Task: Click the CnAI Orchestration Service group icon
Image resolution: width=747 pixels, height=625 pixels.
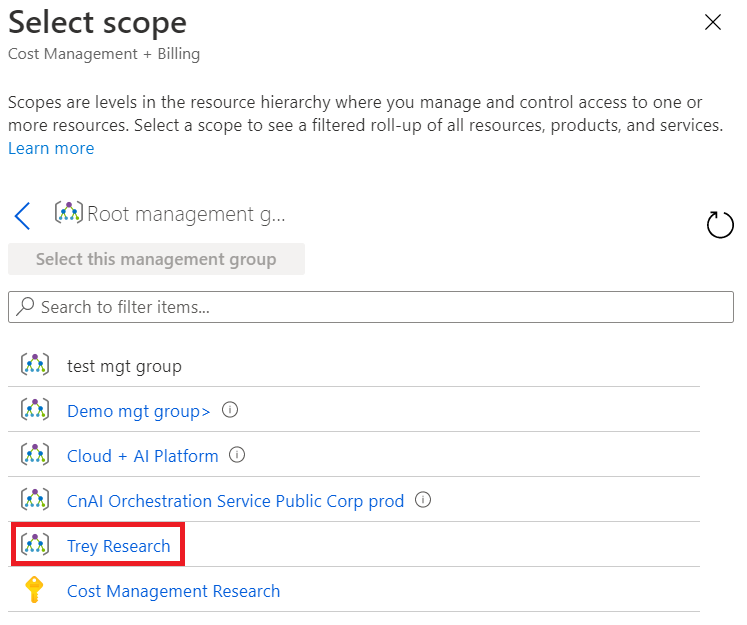Action: click(35, 500)
